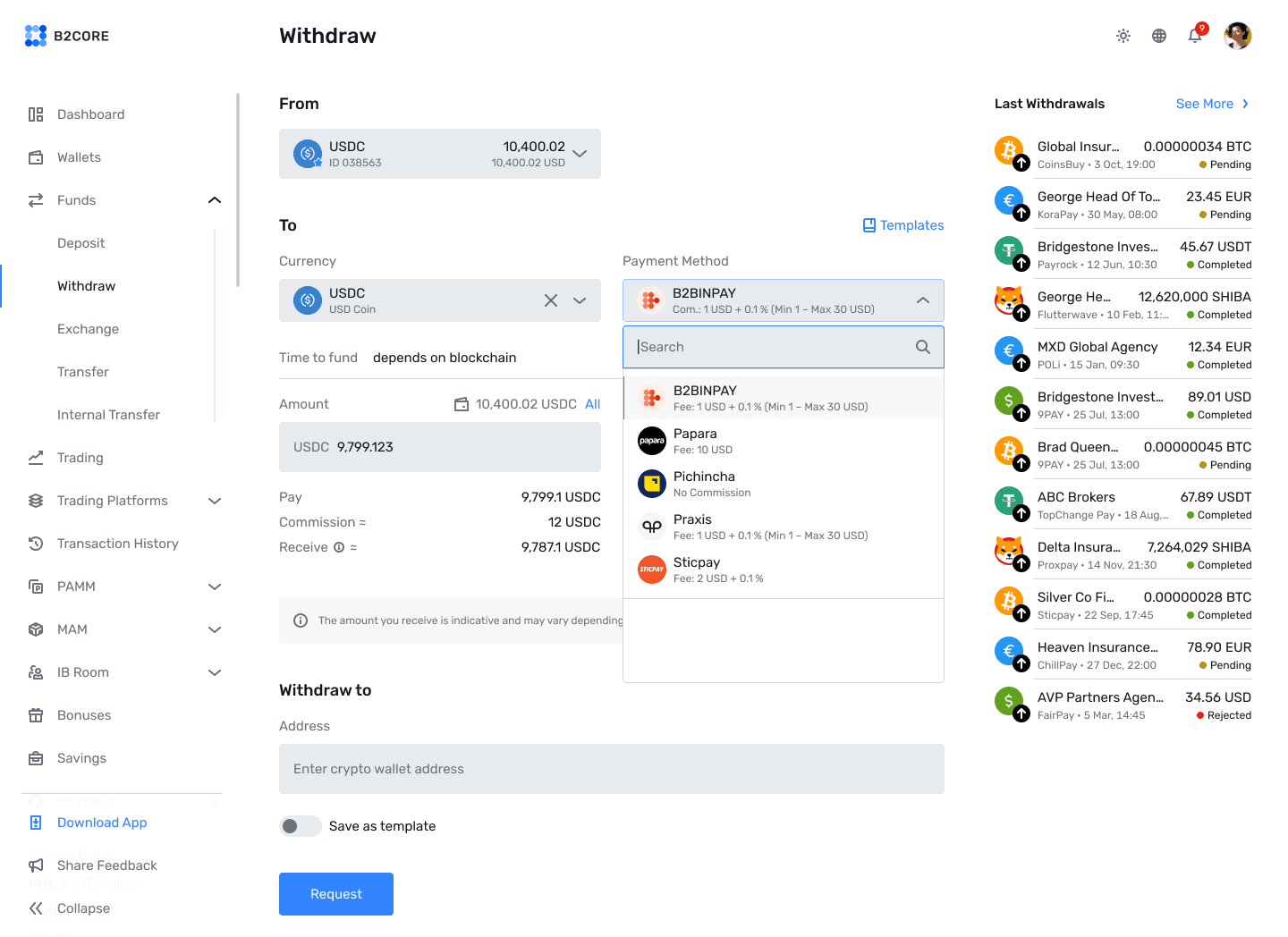This screenshot has width=1288, height=937.
Task: Click the B2CORE logo
Action: click(67, 36)
